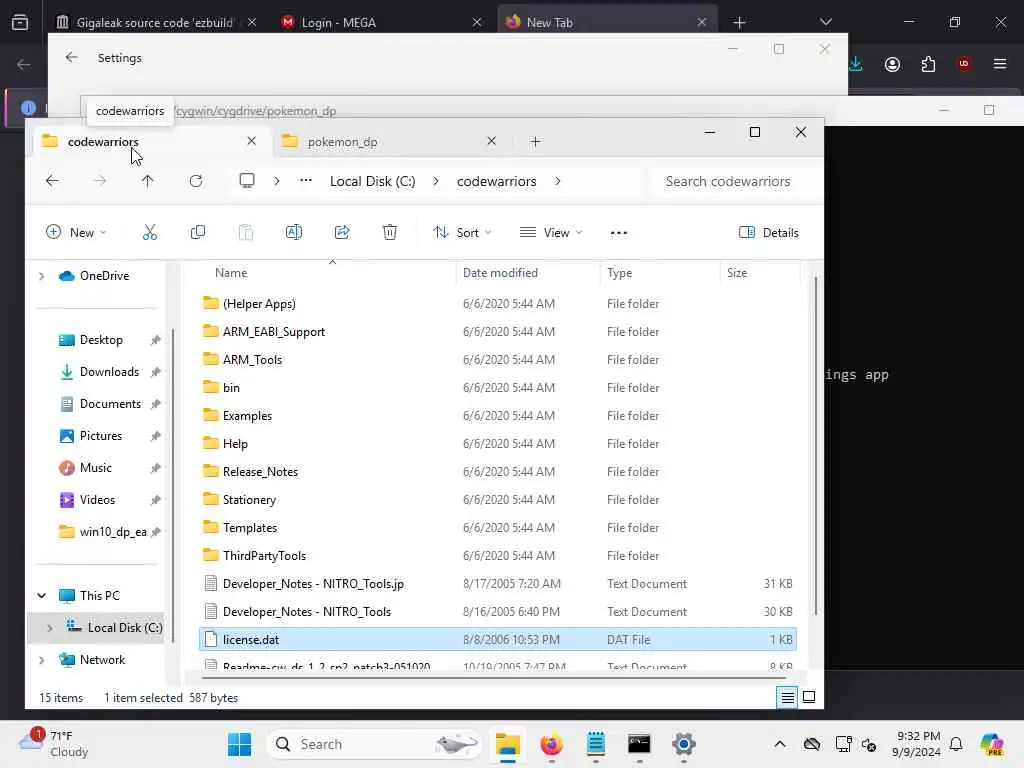
Task: Open See more ellipsis in Explorer toolbar
Action: (x=618, y=232)
